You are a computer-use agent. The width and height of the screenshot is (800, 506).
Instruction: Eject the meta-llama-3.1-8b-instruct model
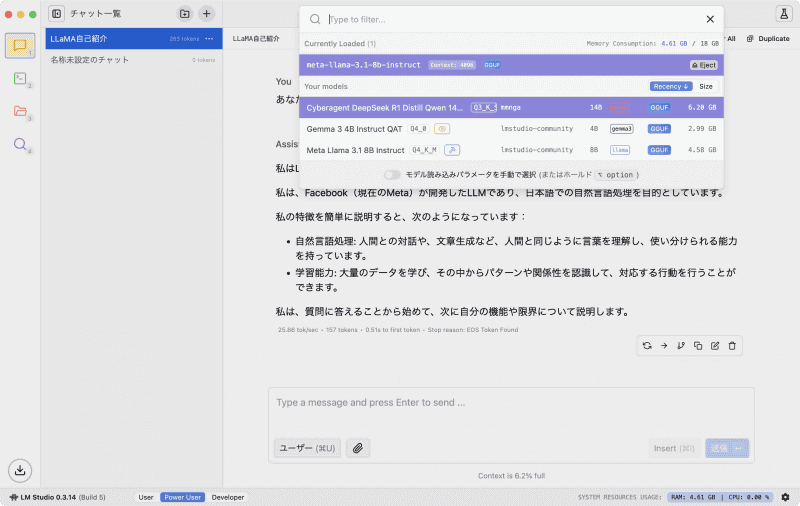[704, 65]
